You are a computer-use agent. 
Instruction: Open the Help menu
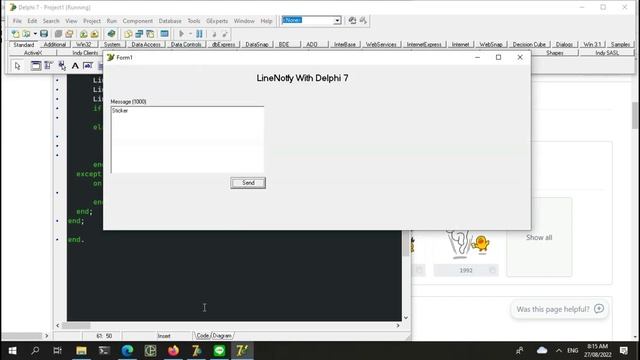267,21
